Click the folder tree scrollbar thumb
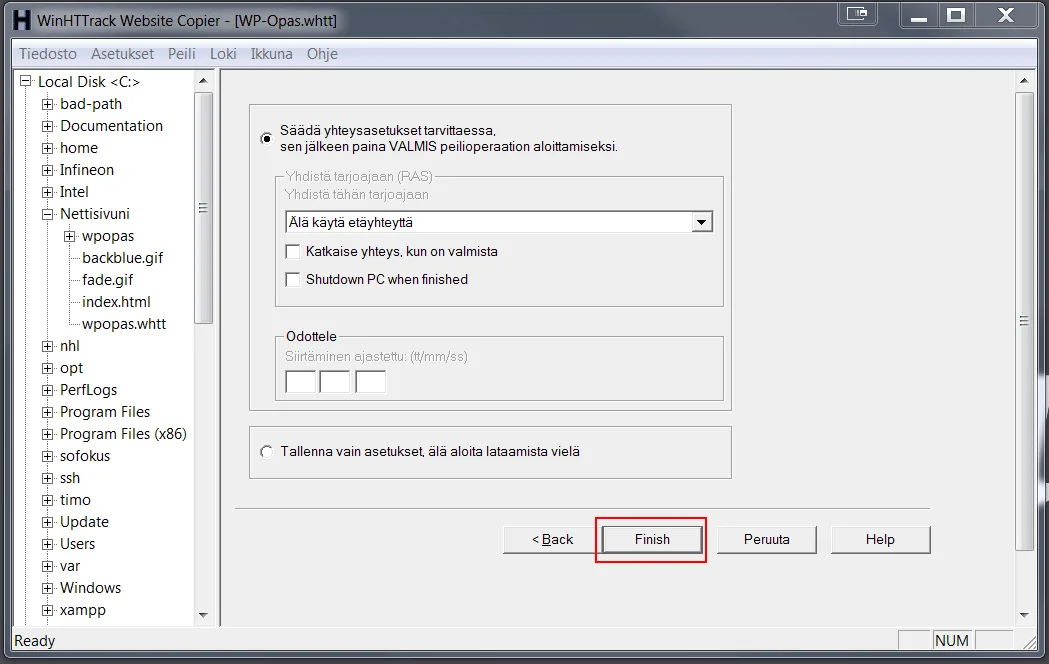This screenshot has height=664, width=1049. point(203,208)
